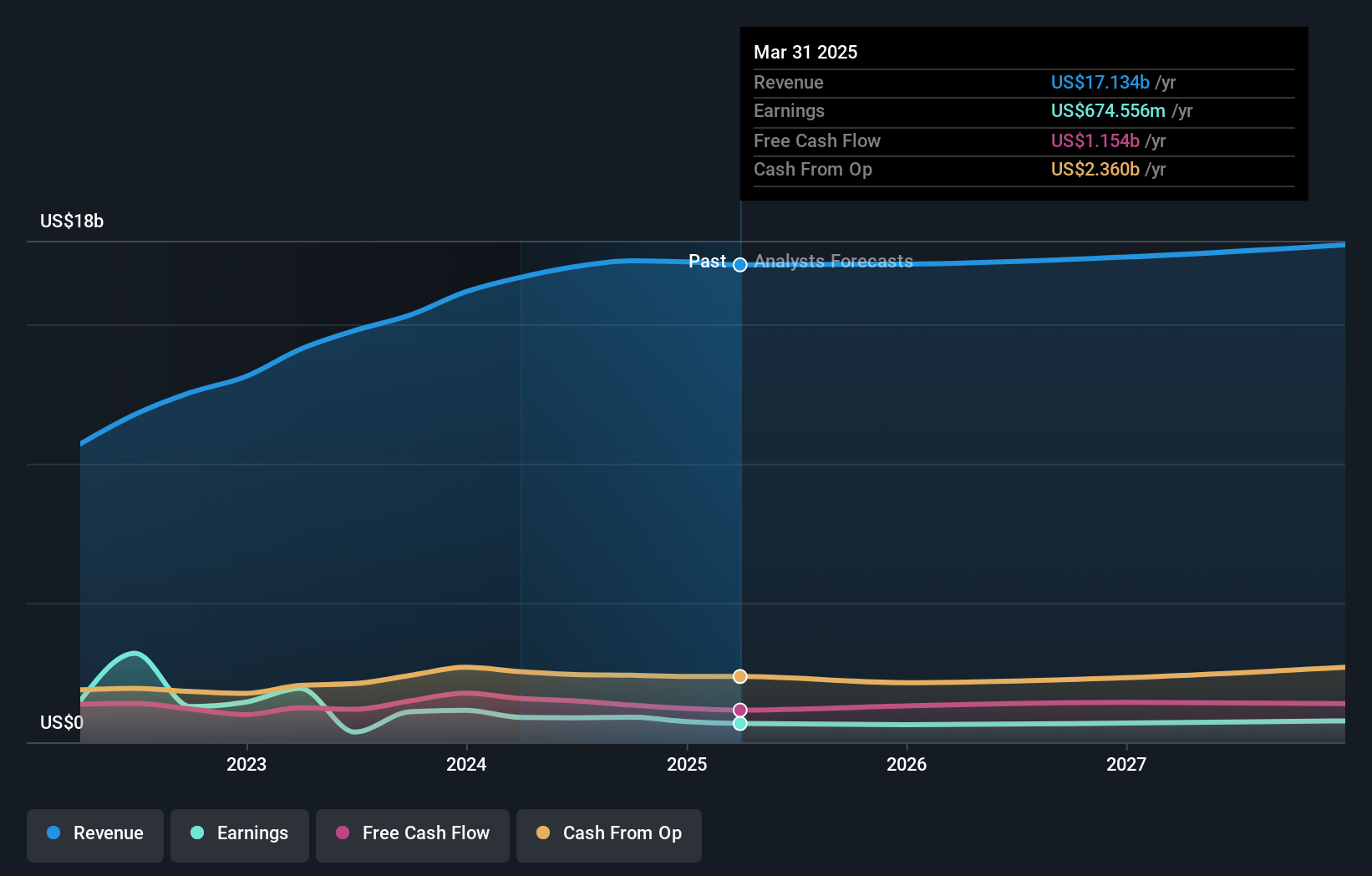
Task: Click the Mar 31 2025 tooltip header
Action: tap(805, 52)
